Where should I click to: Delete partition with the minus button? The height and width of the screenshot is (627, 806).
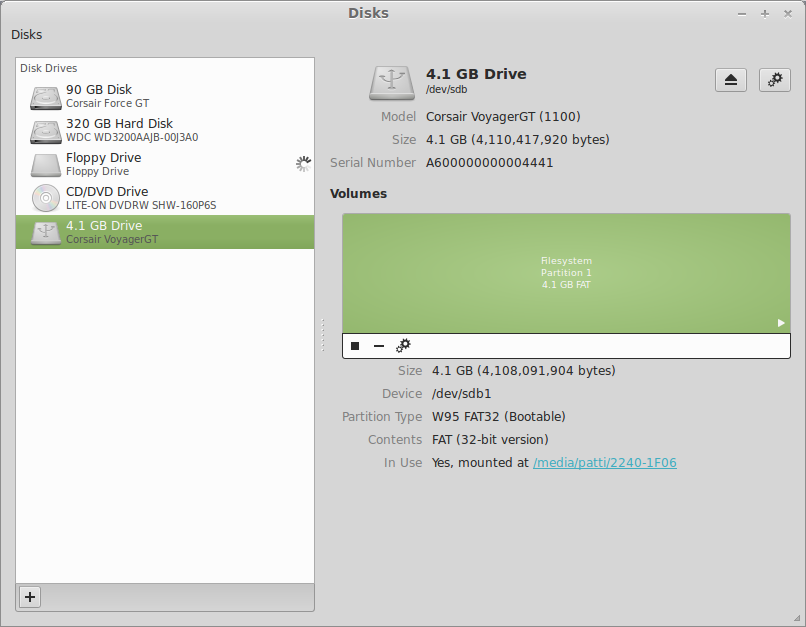[379, 346]
